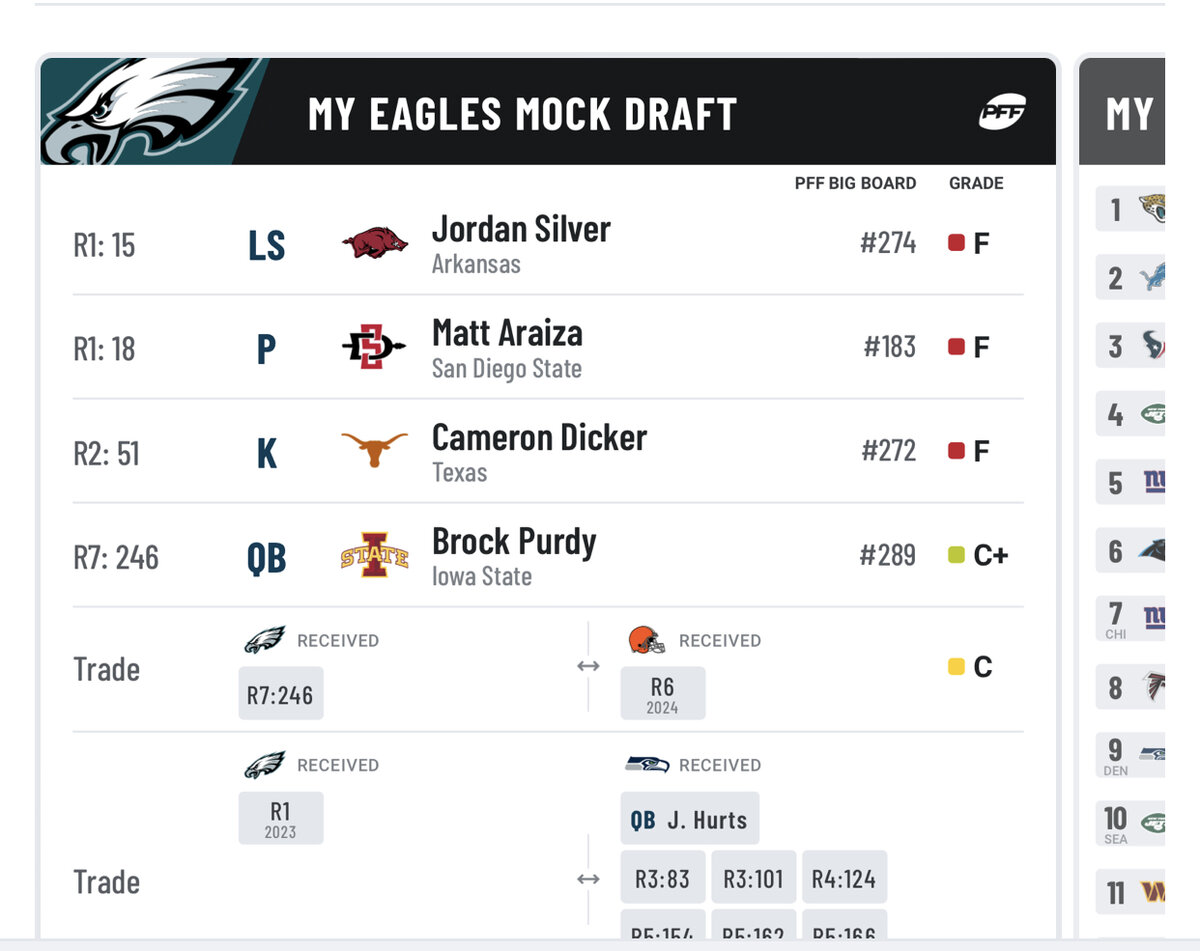
Task: Click the Iowa State logo
Action: pos(374,555)
